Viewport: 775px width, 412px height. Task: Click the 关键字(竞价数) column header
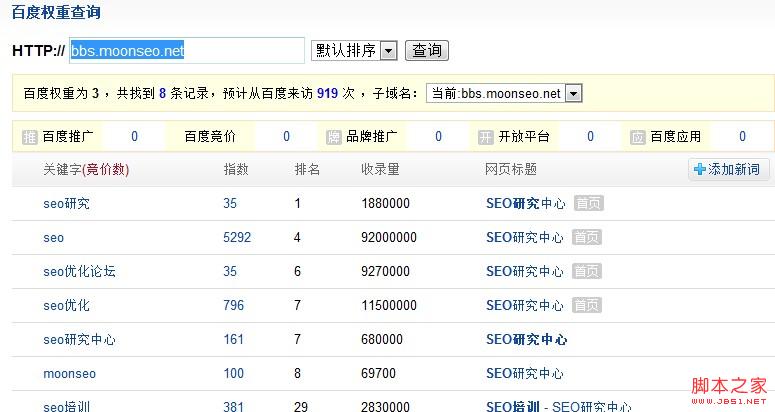(x=86, y=169)
